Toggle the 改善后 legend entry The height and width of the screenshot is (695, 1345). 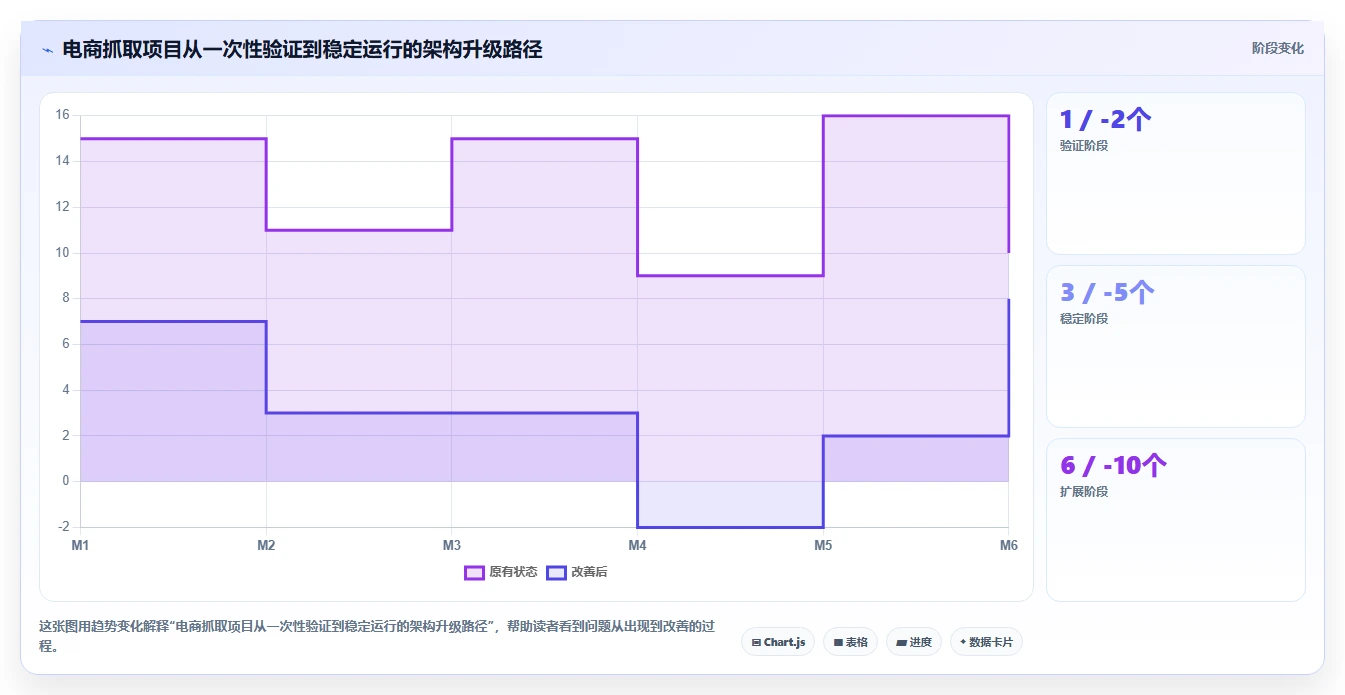576,572
